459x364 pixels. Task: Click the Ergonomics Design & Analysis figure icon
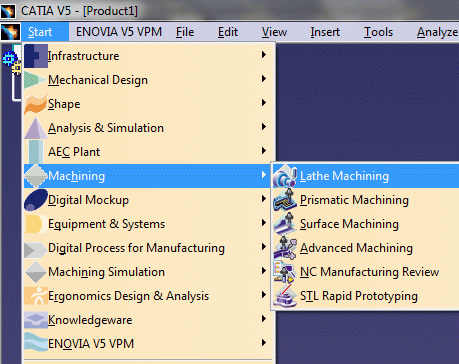[x=36, y=296]
